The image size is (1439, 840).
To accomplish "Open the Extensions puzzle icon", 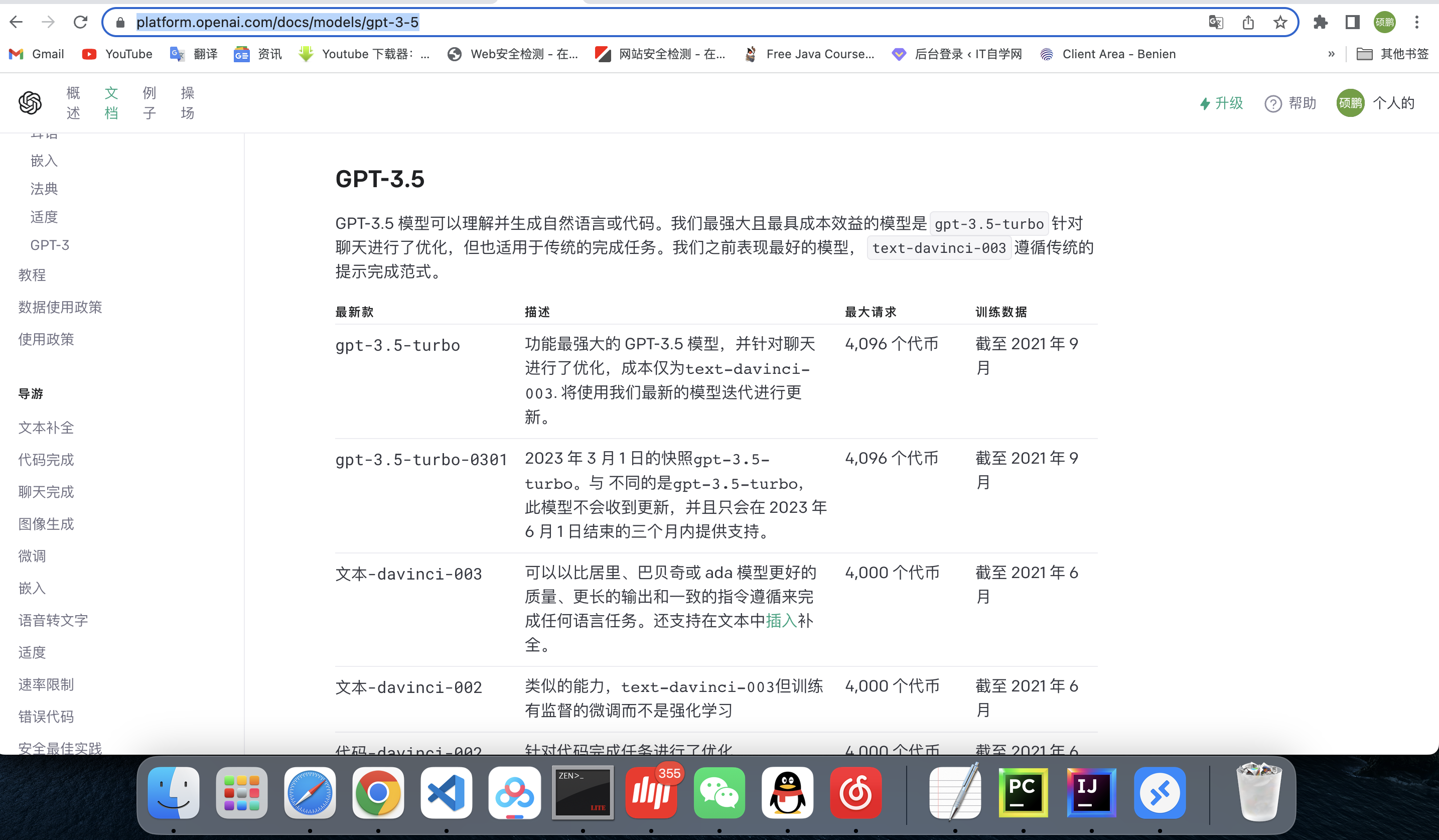I will tap(1320, 22).
